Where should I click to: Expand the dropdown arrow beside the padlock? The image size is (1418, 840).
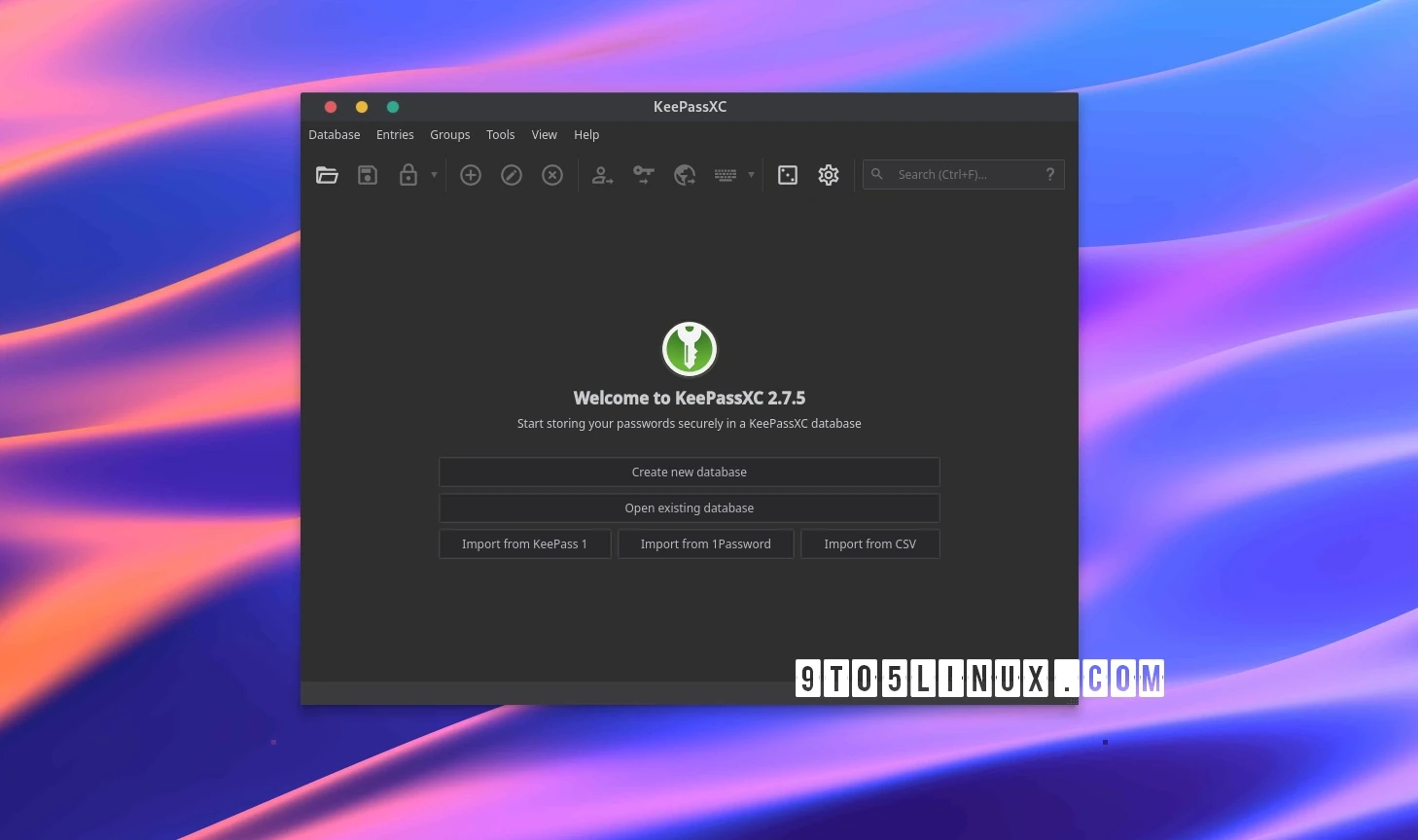pyautogui.click(x=434, y=175)
